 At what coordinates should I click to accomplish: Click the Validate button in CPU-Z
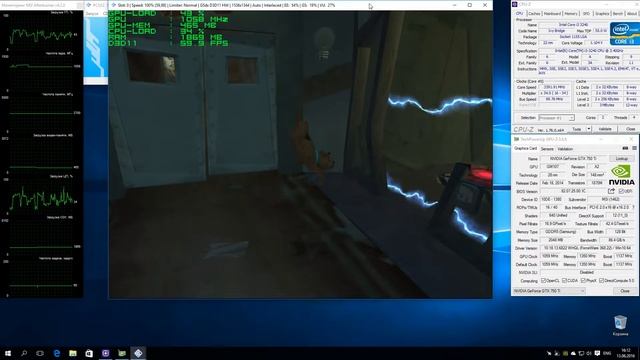coord(605,129)
